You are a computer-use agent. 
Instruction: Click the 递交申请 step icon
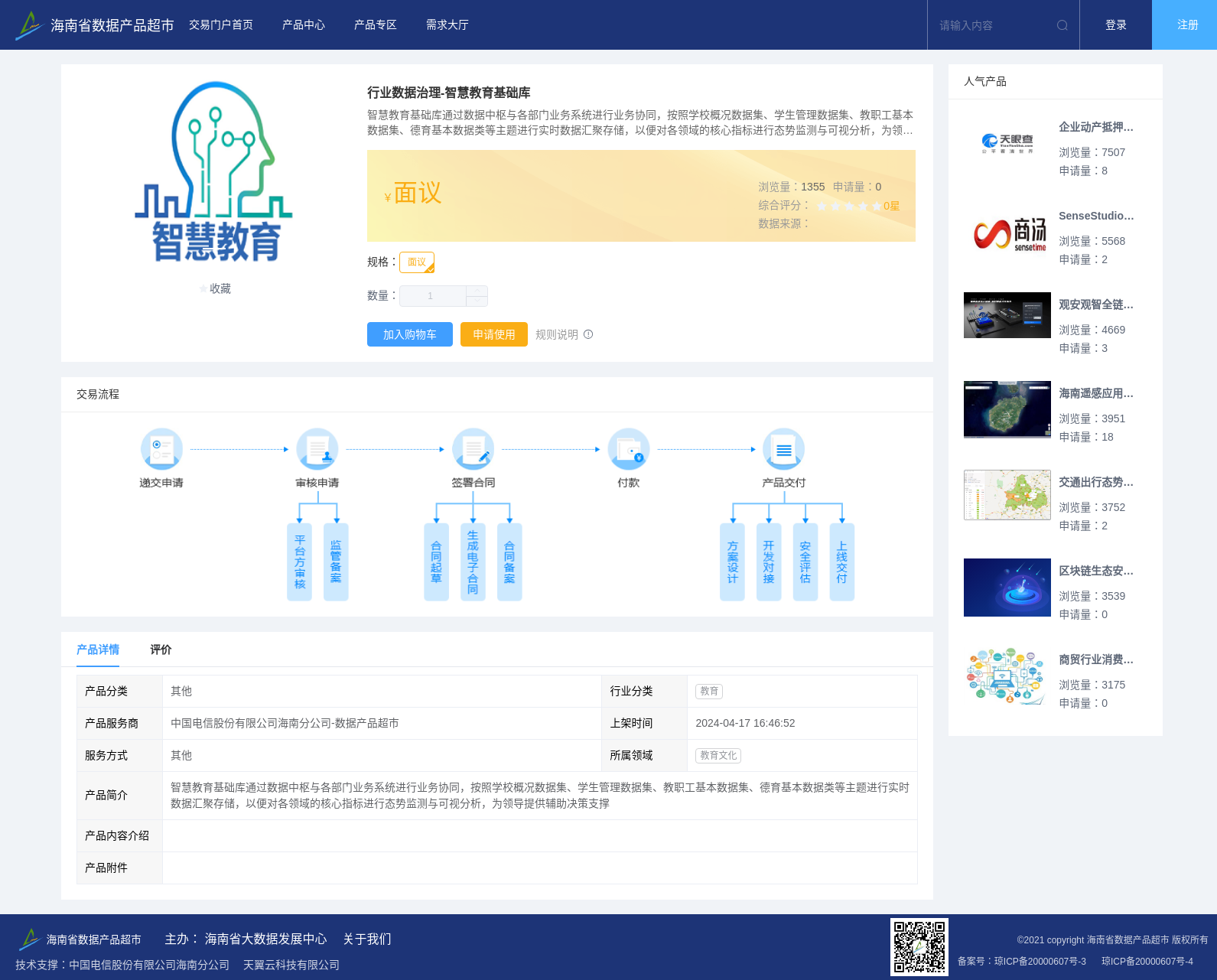(x=161, y=449)
